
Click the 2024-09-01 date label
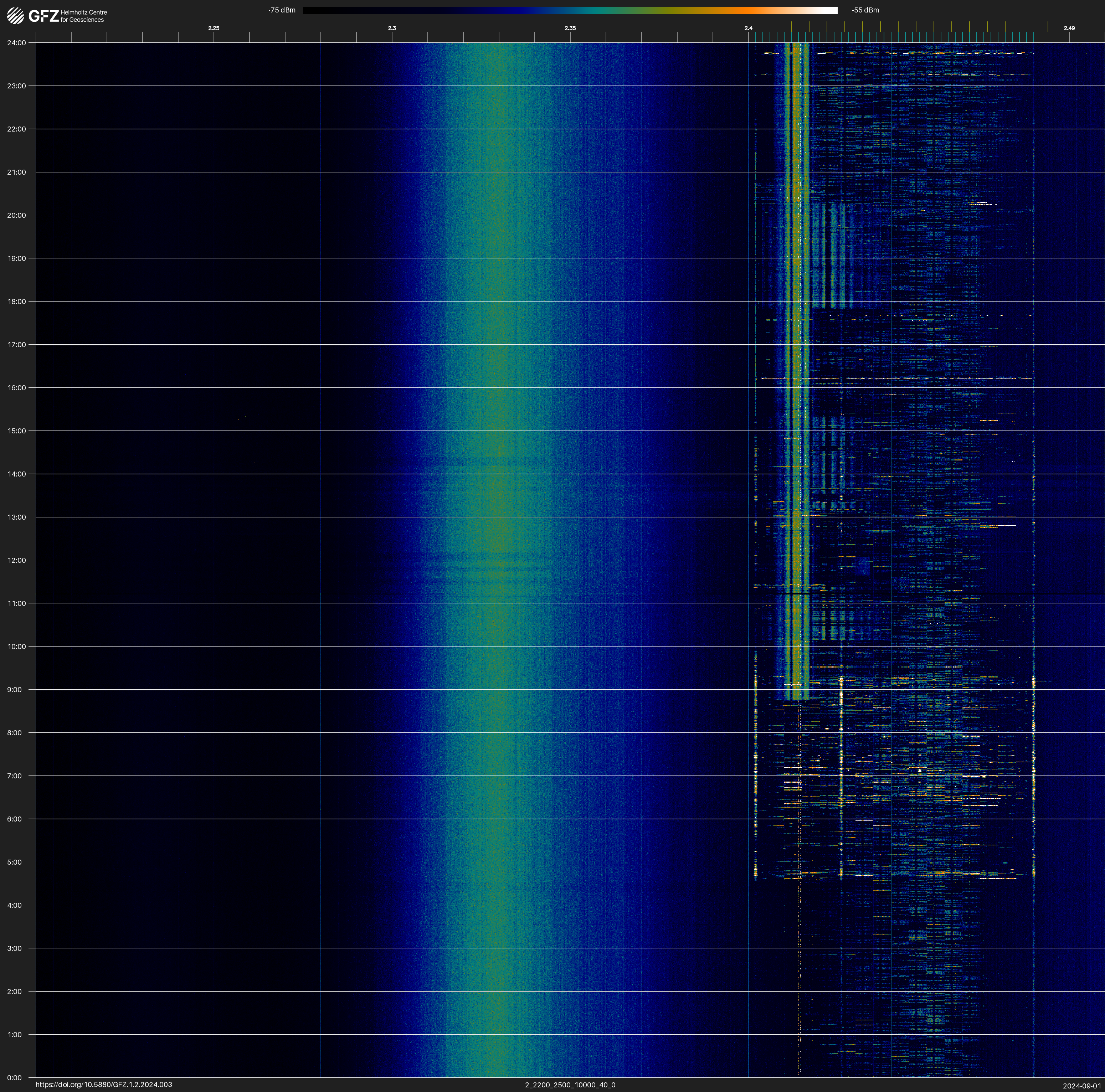pos(1081,1086)
